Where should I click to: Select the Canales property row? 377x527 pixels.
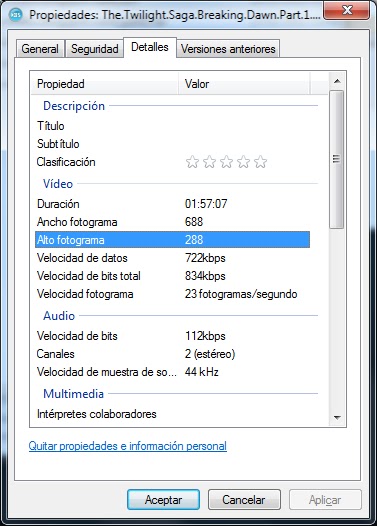[172, 354]
